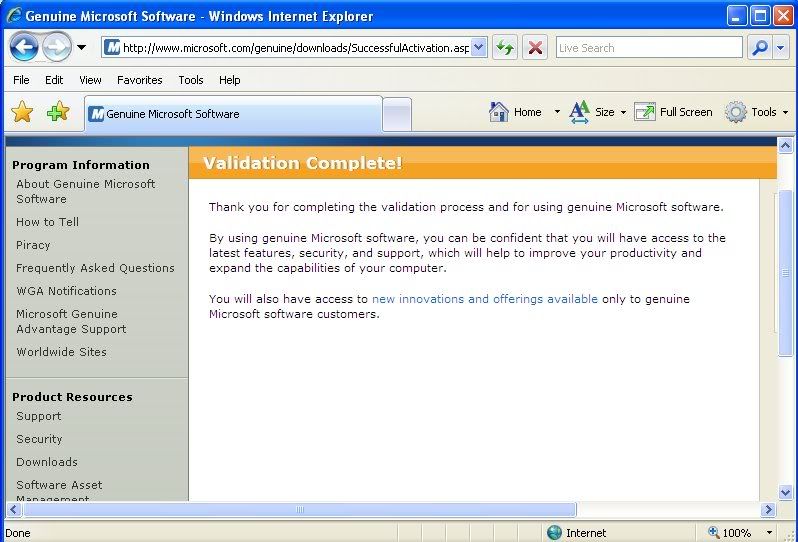
Task: Open the search options dropdown arrow
Action: (x=781, y=48)
